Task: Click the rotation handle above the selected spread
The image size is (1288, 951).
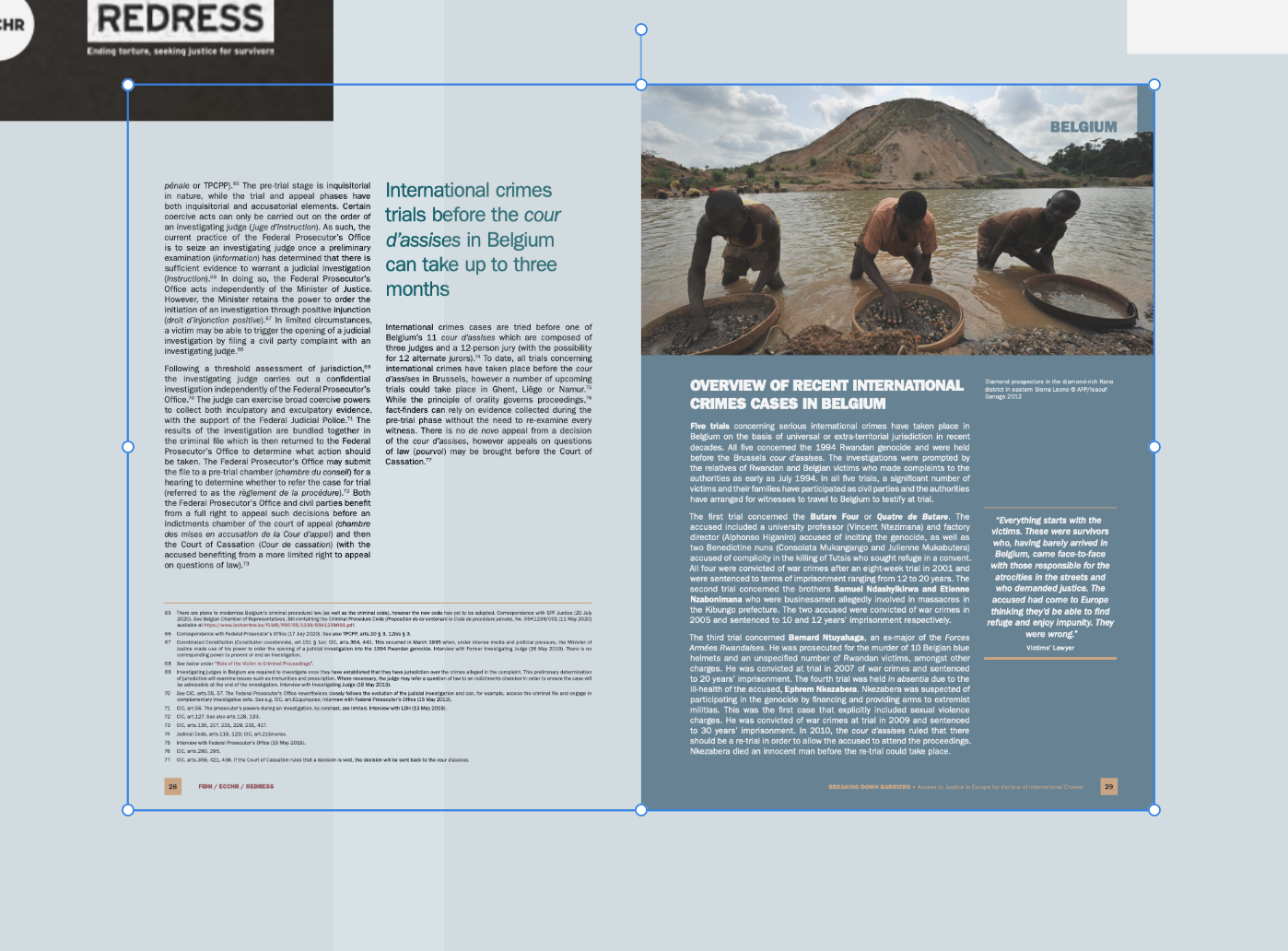Action: pyautogui.click(x=641, y=29)
